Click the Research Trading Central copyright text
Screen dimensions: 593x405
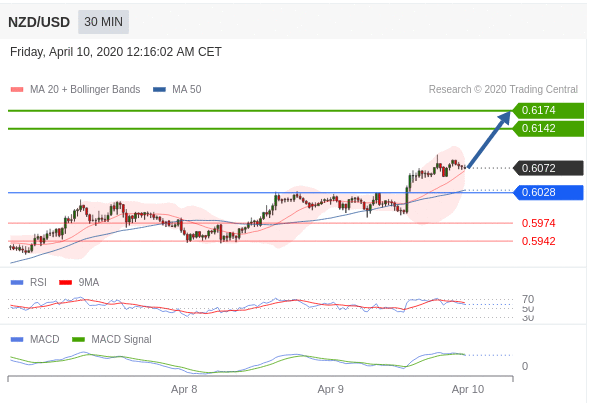[503, 90]
